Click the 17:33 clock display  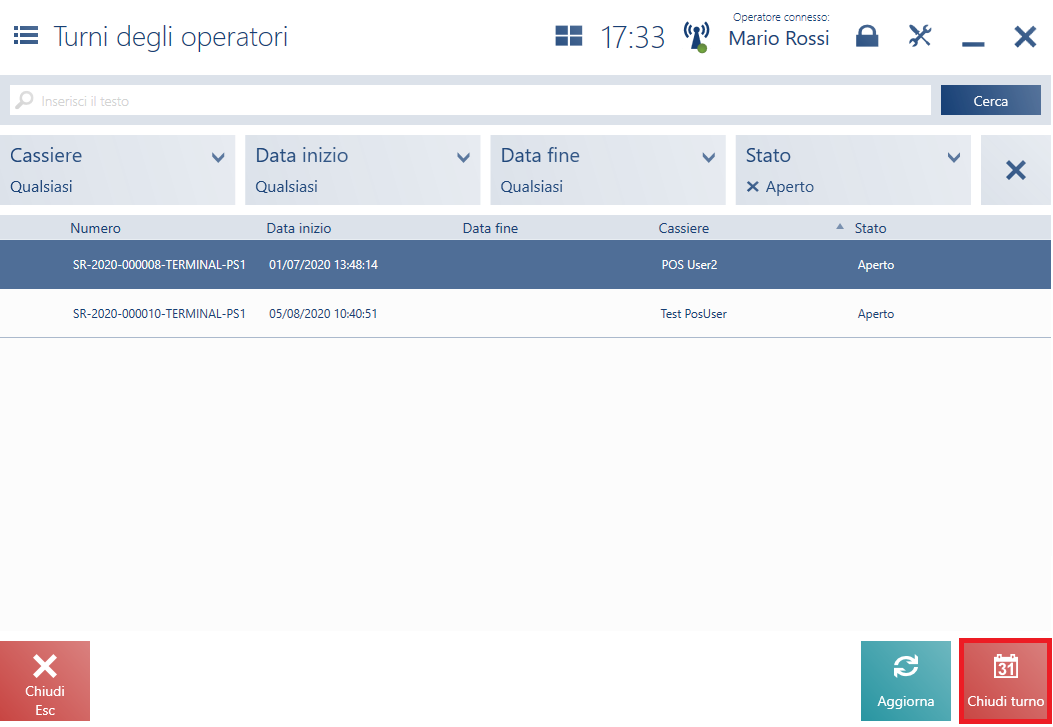point(633,38)
